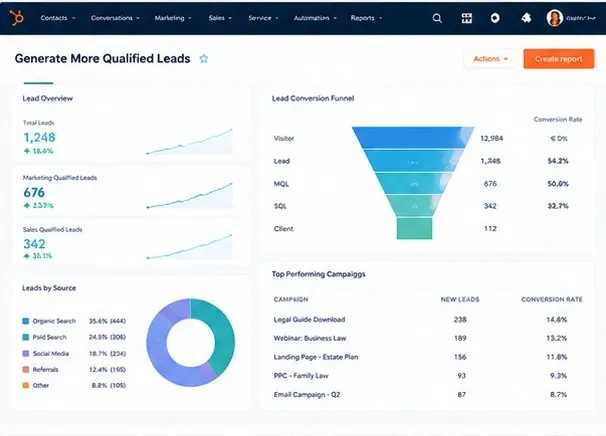Viewport: 606px width, 436px height.
Task: Open the notifications icon in navbar
Action: pos(526,18)
